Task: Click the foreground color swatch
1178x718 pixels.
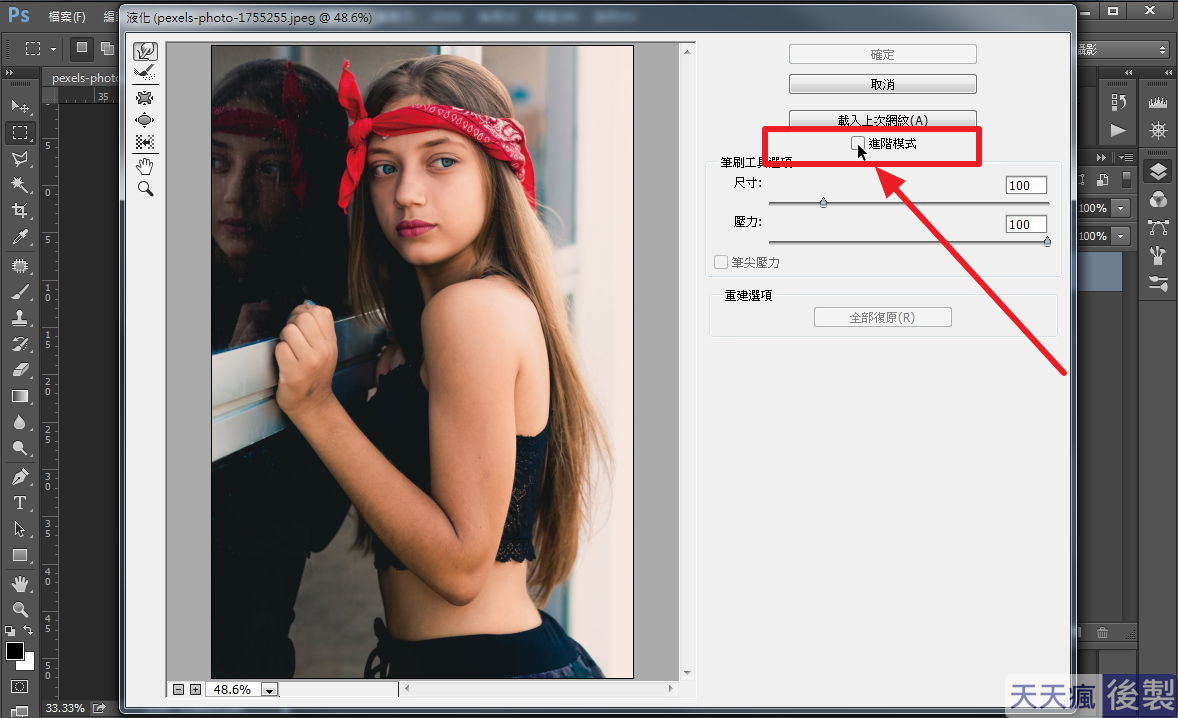Action: (x=14, y=651)
